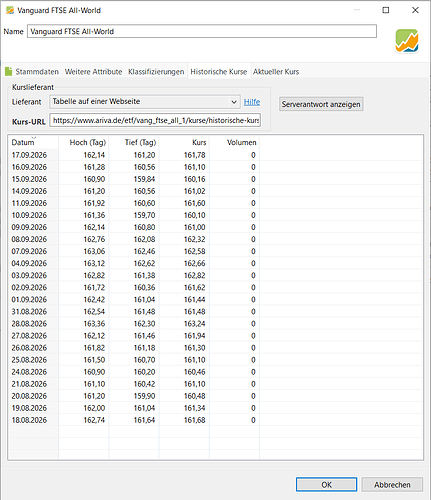Viewport: 431px width, 500px height.
Task: Maximize the Vanguard FTSE All-World dialog
Action: [x=386, y=10]
